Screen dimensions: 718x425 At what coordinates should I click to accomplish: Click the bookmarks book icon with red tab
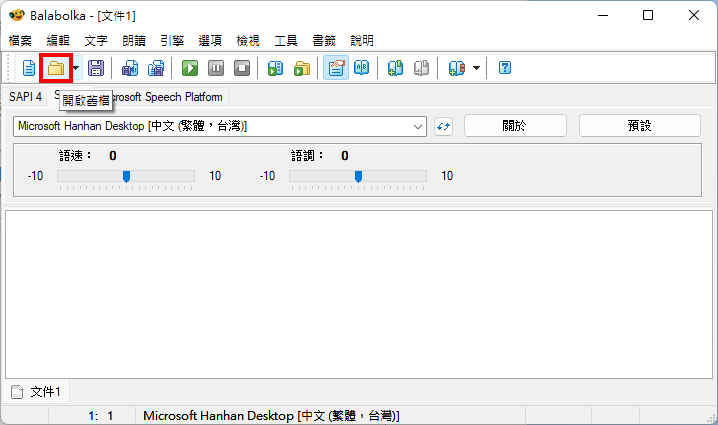click(457, 68)
